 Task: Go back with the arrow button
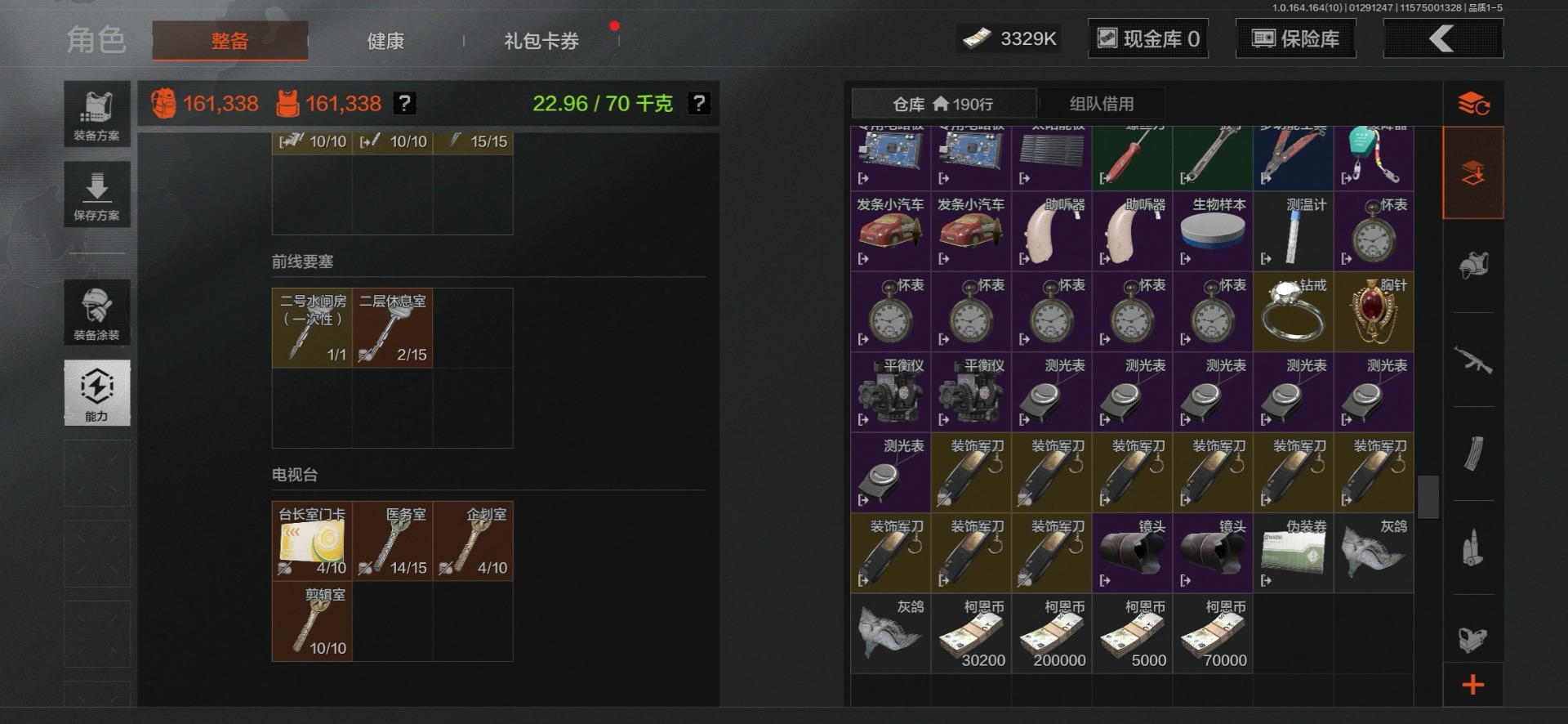1443,38
